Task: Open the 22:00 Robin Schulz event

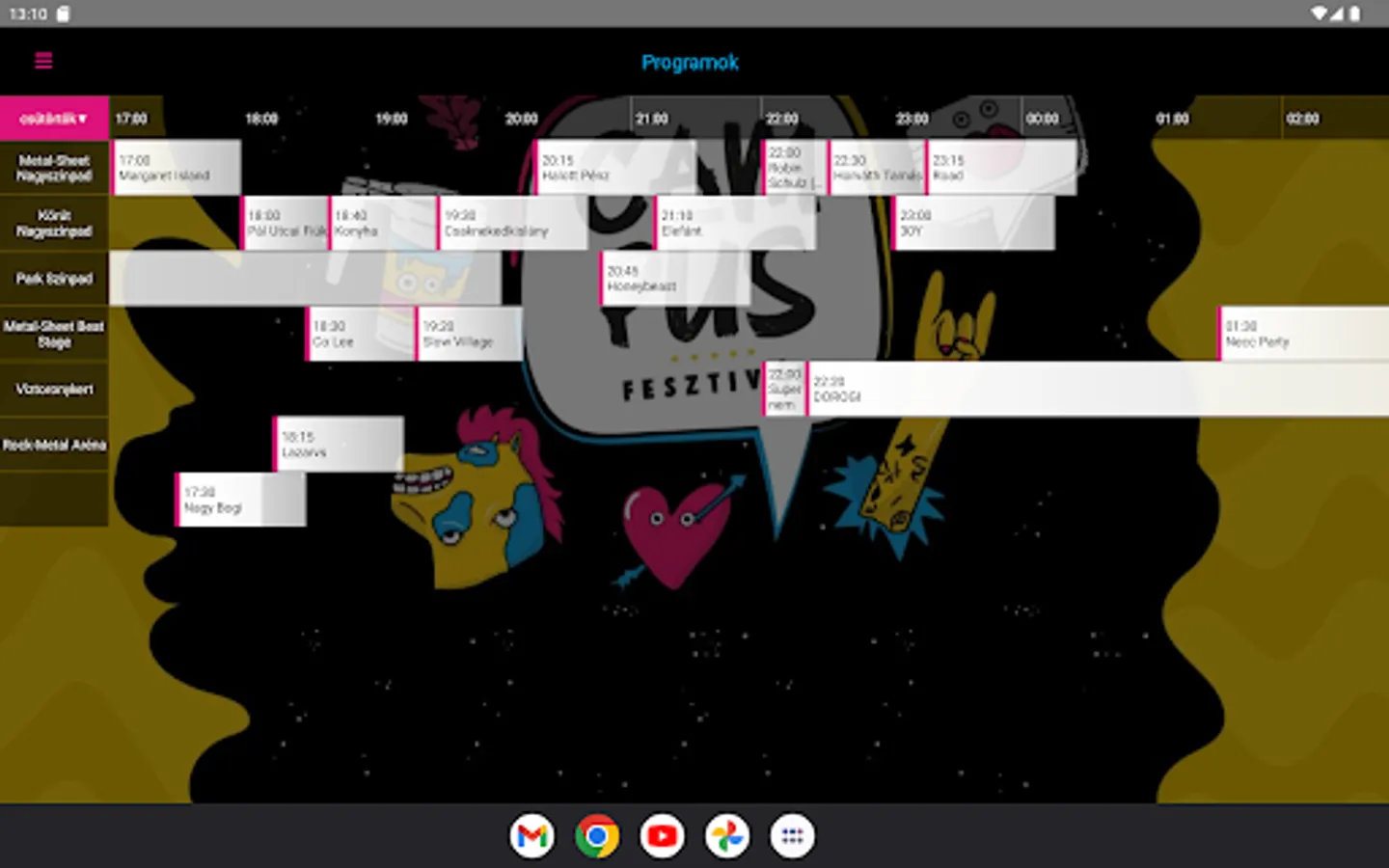Action: [795, 168]
